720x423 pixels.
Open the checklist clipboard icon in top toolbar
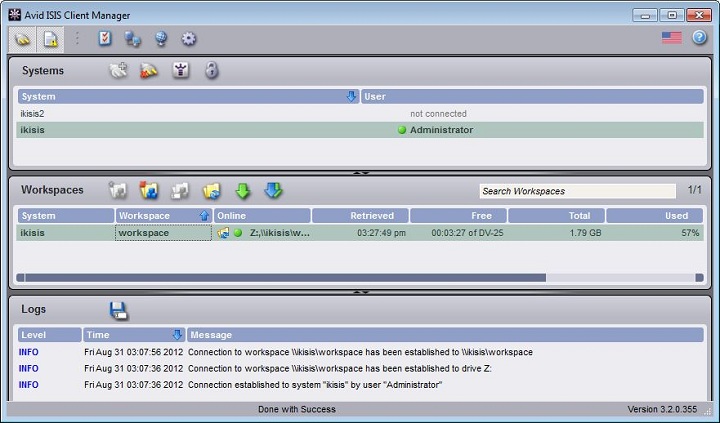point(105,39)
